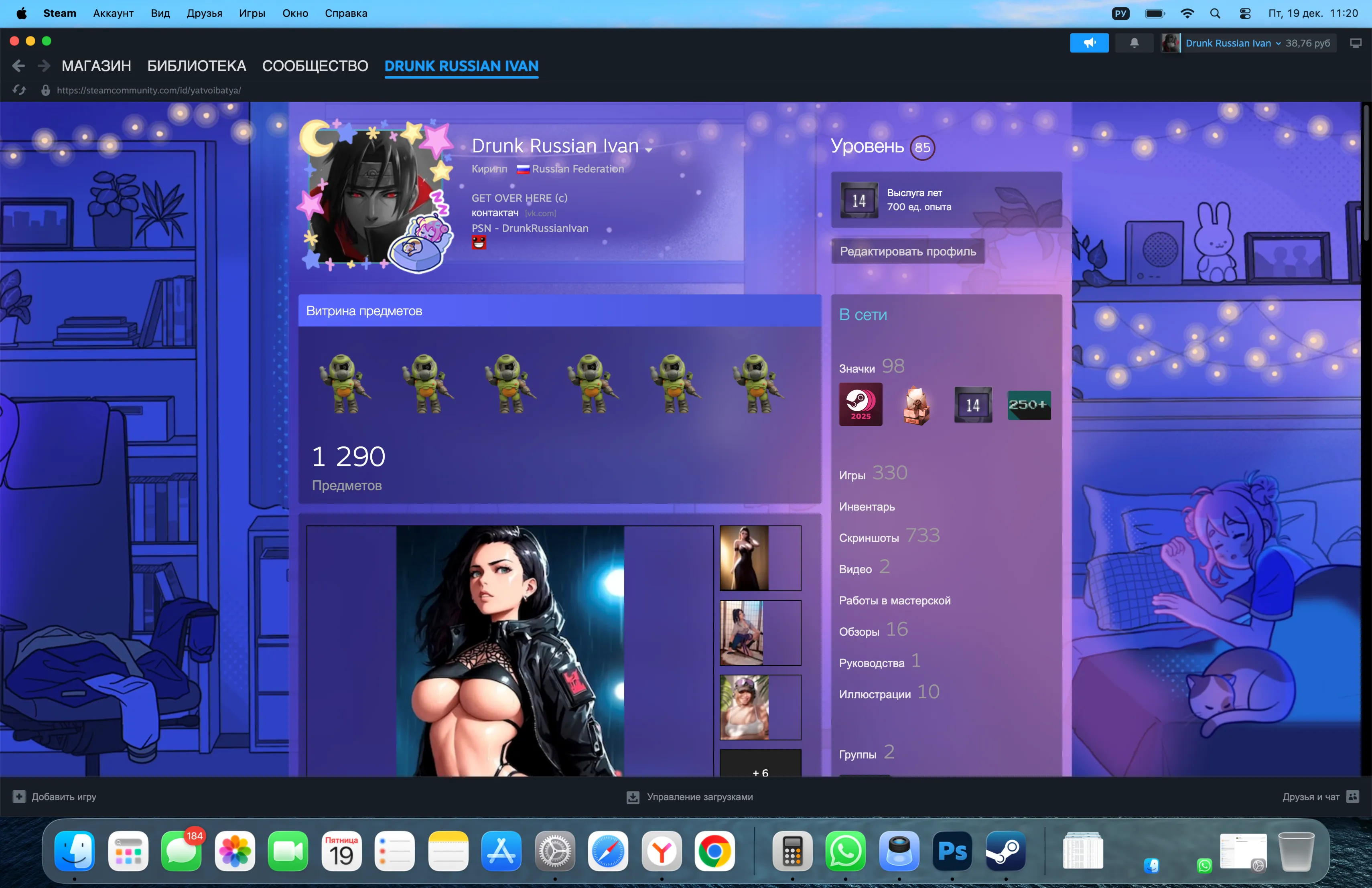Open the Скриншоты 733 link
Image resolution: width=1372 pixels, height=888 pixels.
tap(889, 536)
